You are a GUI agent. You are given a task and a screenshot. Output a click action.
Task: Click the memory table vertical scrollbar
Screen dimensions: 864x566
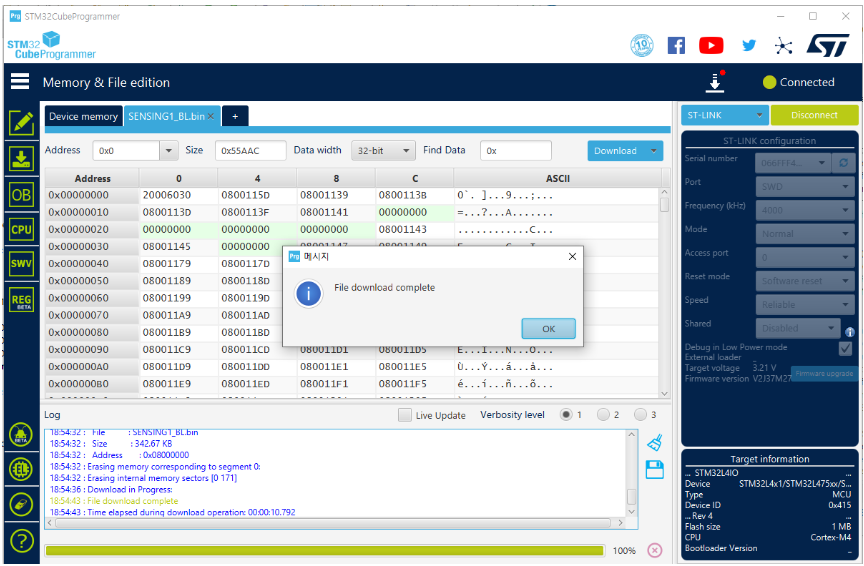[664, 204]
